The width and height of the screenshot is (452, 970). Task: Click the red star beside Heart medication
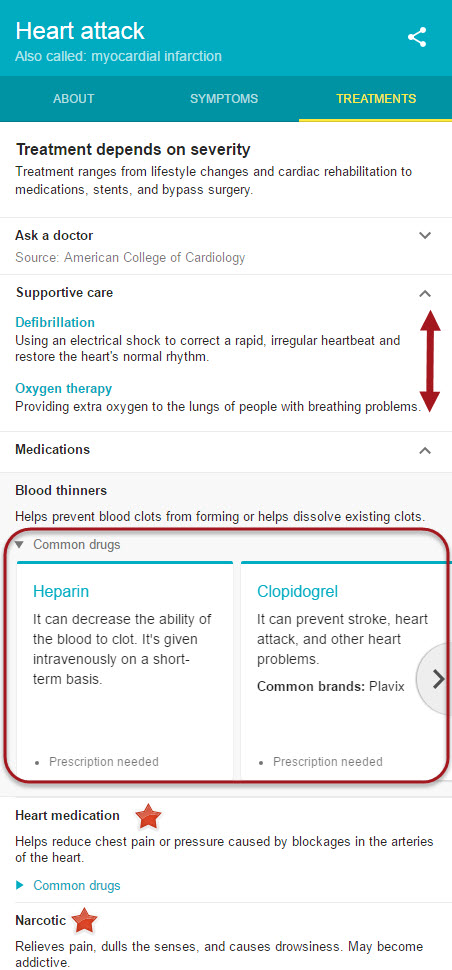pyautogui.click(x=148, y=817)
